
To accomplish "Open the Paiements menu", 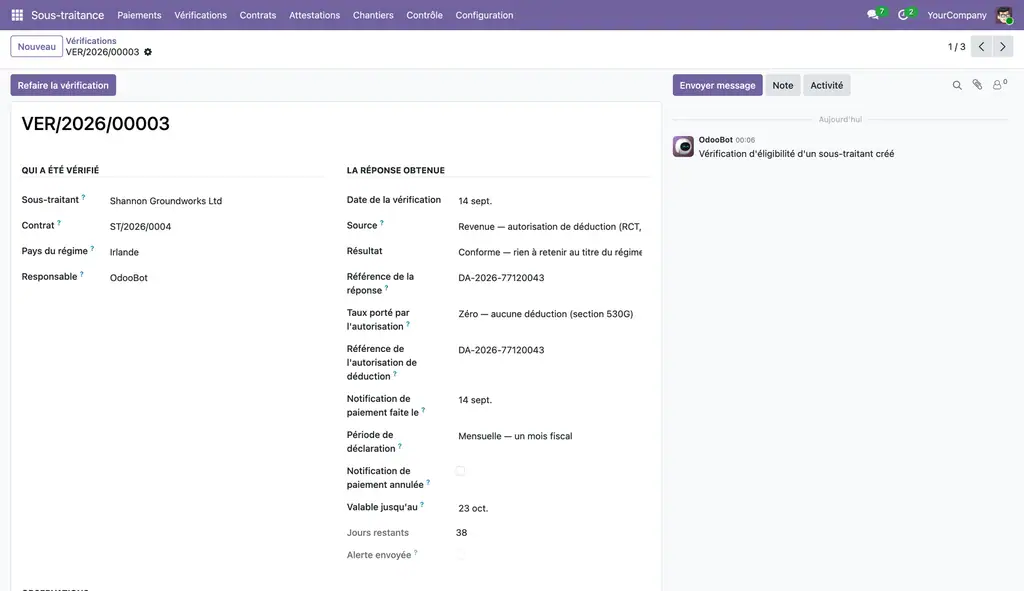I will click(139, 15).
